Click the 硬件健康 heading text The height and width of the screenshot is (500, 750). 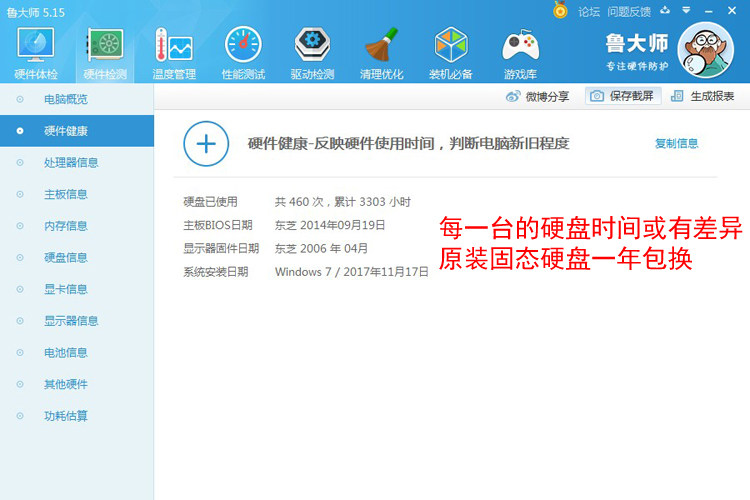pyautogui.click(x=408, y=144)
